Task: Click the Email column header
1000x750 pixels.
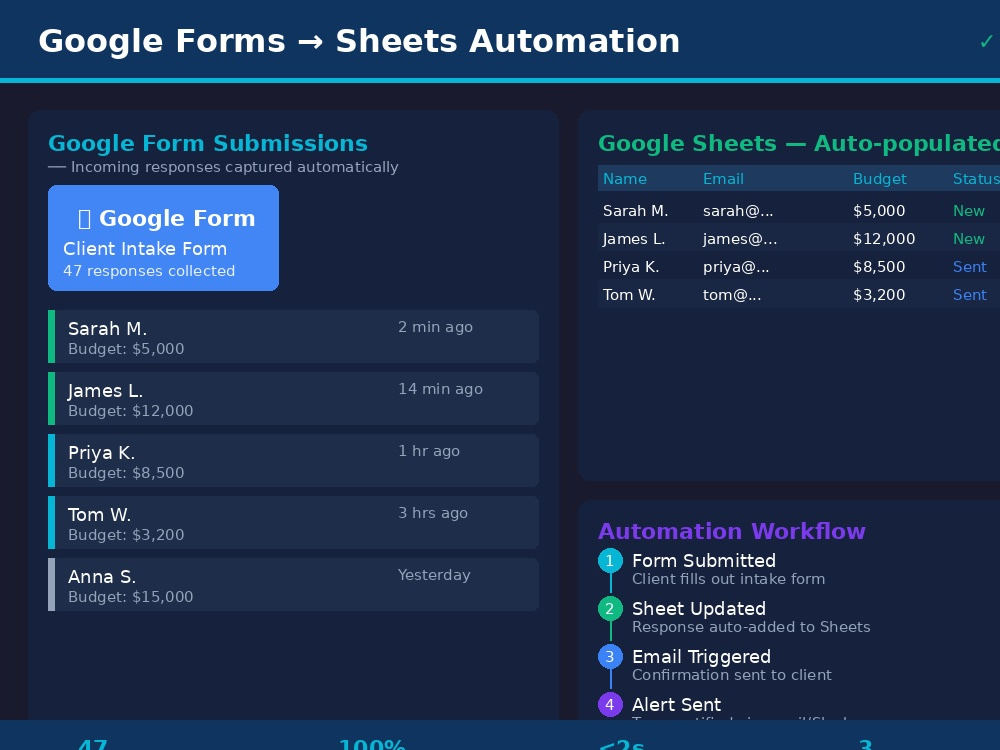Action: coord(723,179)
